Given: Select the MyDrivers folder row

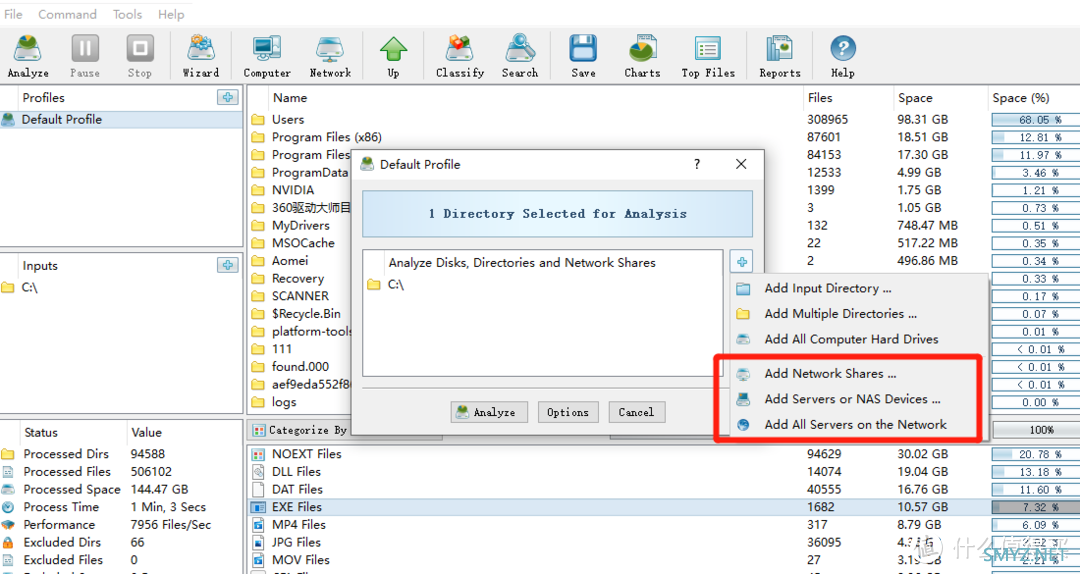Looking at the screenshot, I should (x=300, y=225).
